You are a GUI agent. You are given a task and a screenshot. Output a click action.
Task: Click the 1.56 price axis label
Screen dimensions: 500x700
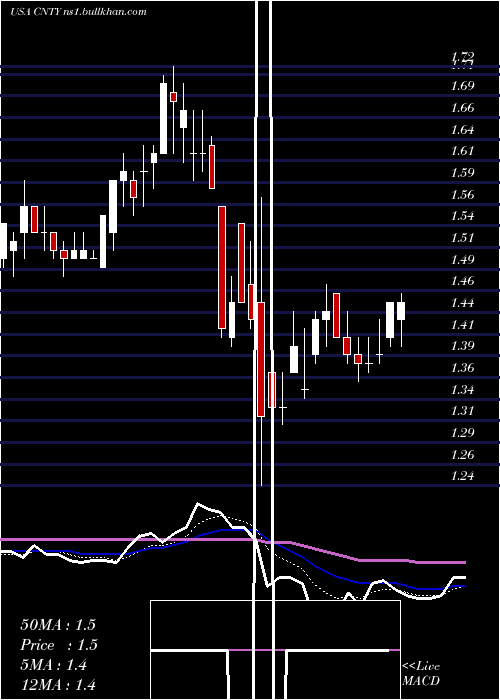point(462,195)
